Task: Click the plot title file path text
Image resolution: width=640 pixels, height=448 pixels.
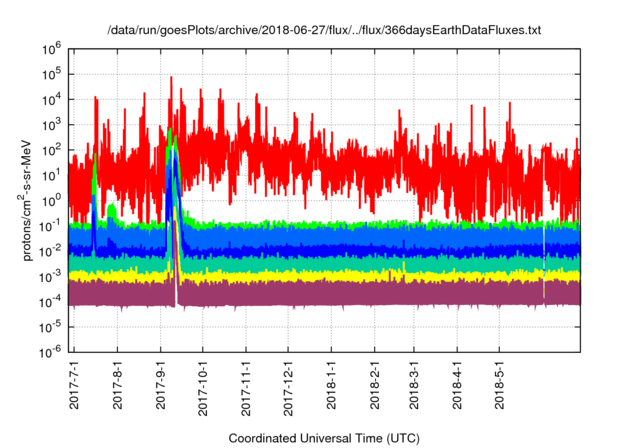Action: 324,30
